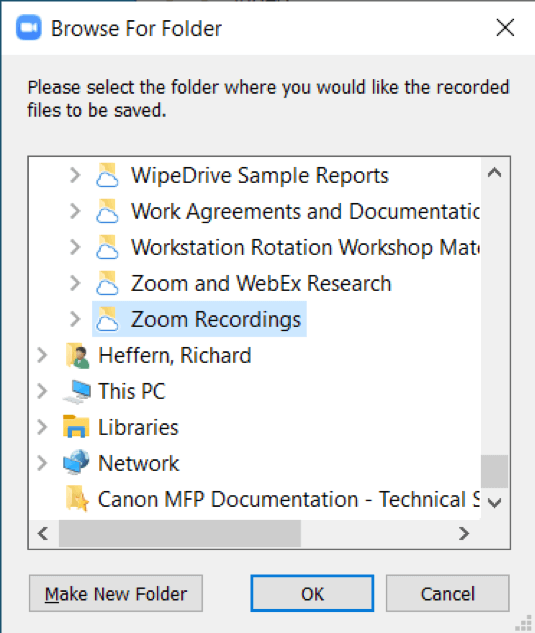The width and height of the screenshot is (535, 633).
Task: Expand the Network tree node
Action: click(42, 463)
